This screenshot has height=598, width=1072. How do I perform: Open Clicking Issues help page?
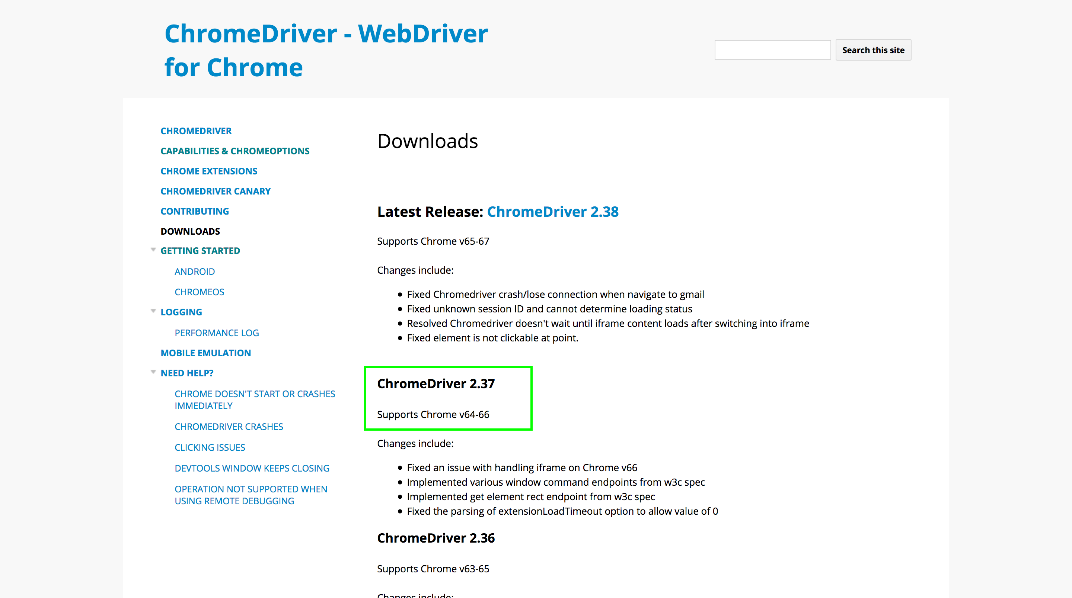coord(210,447)
